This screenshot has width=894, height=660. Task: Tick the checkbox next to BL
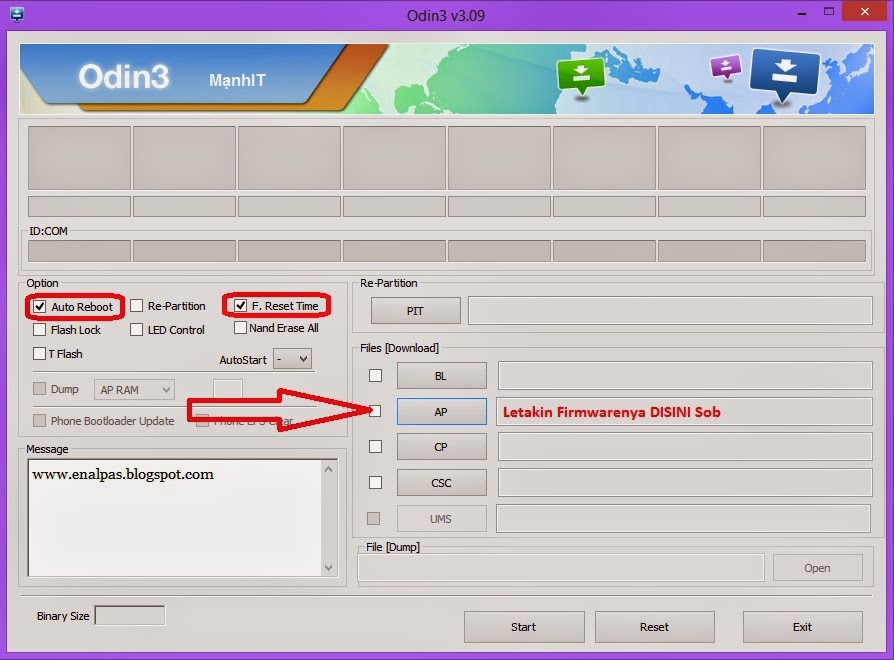point(375,376)
